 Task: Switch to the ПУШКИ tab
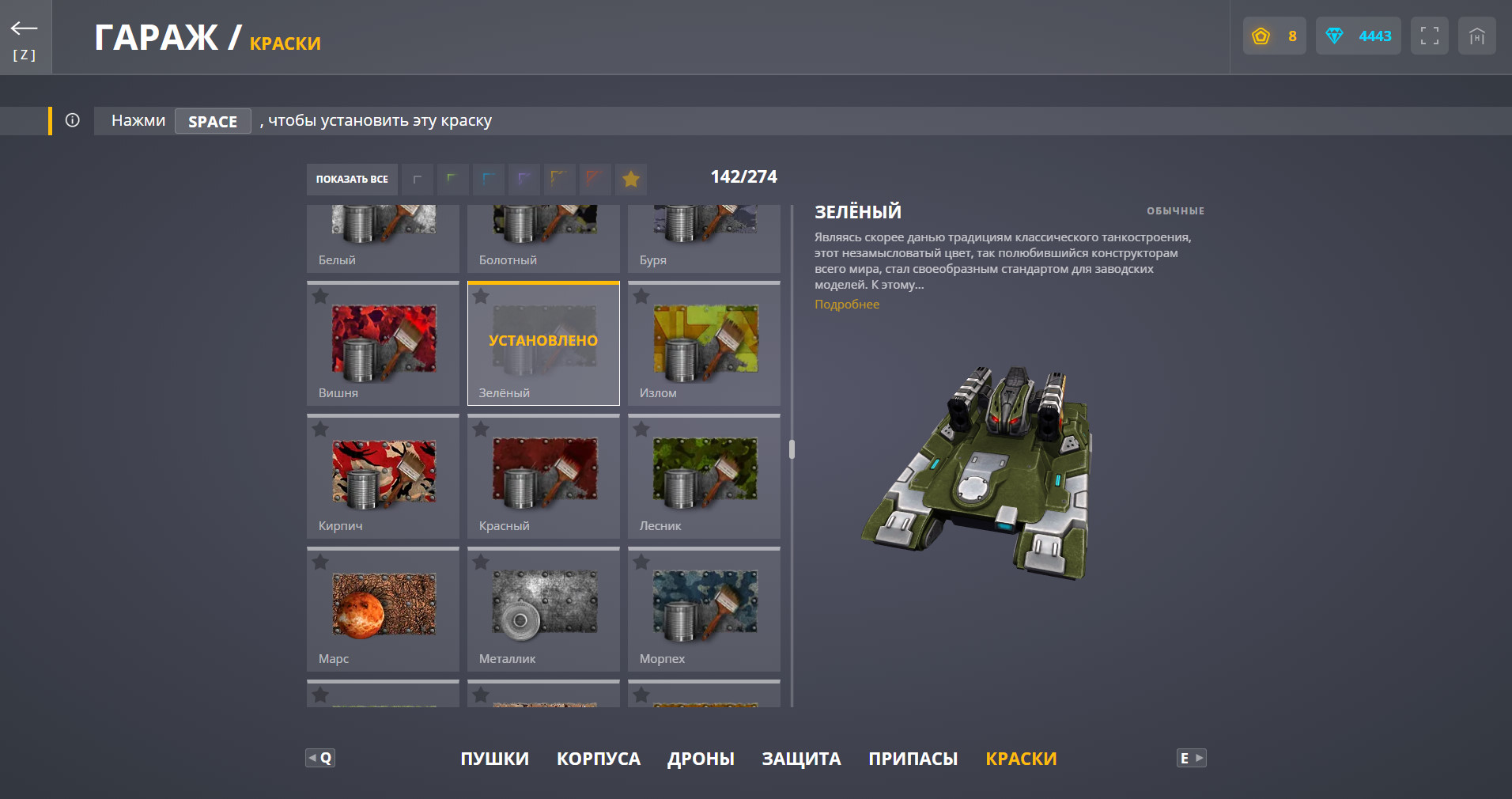coord(495,759)
